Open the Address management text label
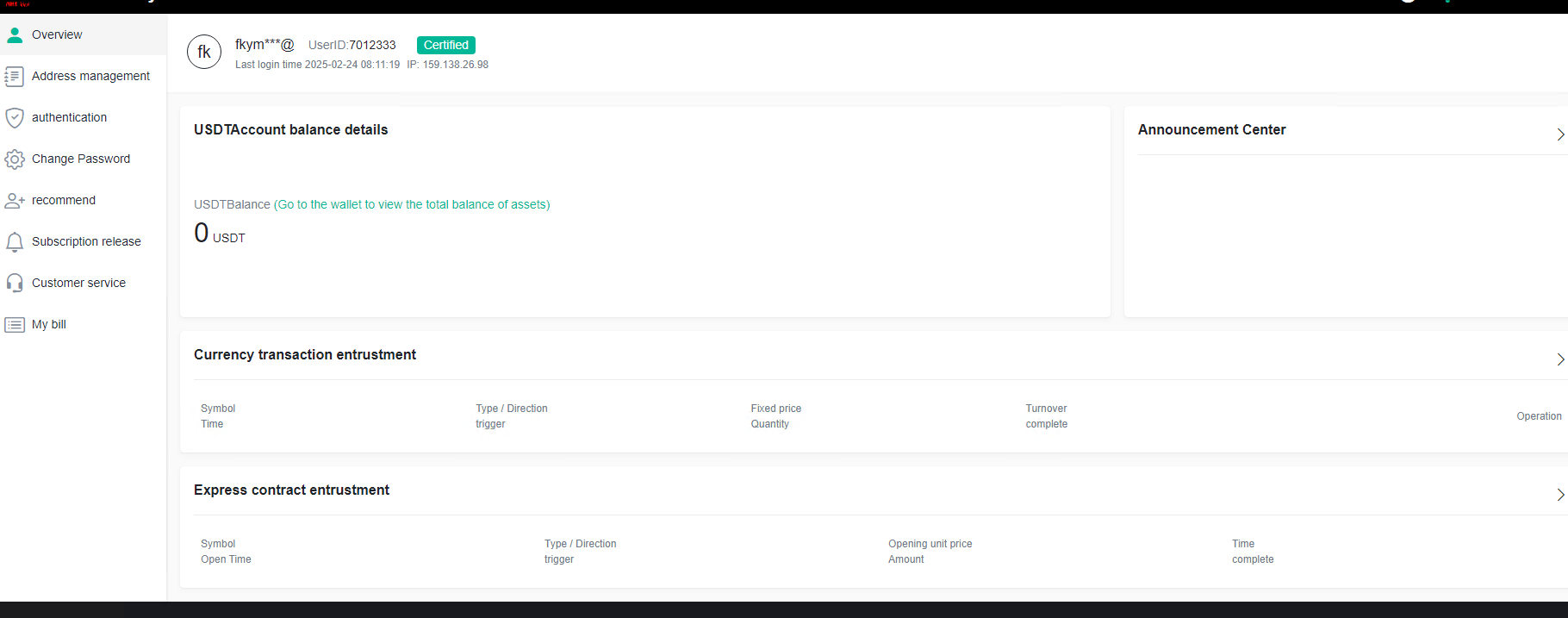This screenshot has height=618, width=1568. coord(90,76)
